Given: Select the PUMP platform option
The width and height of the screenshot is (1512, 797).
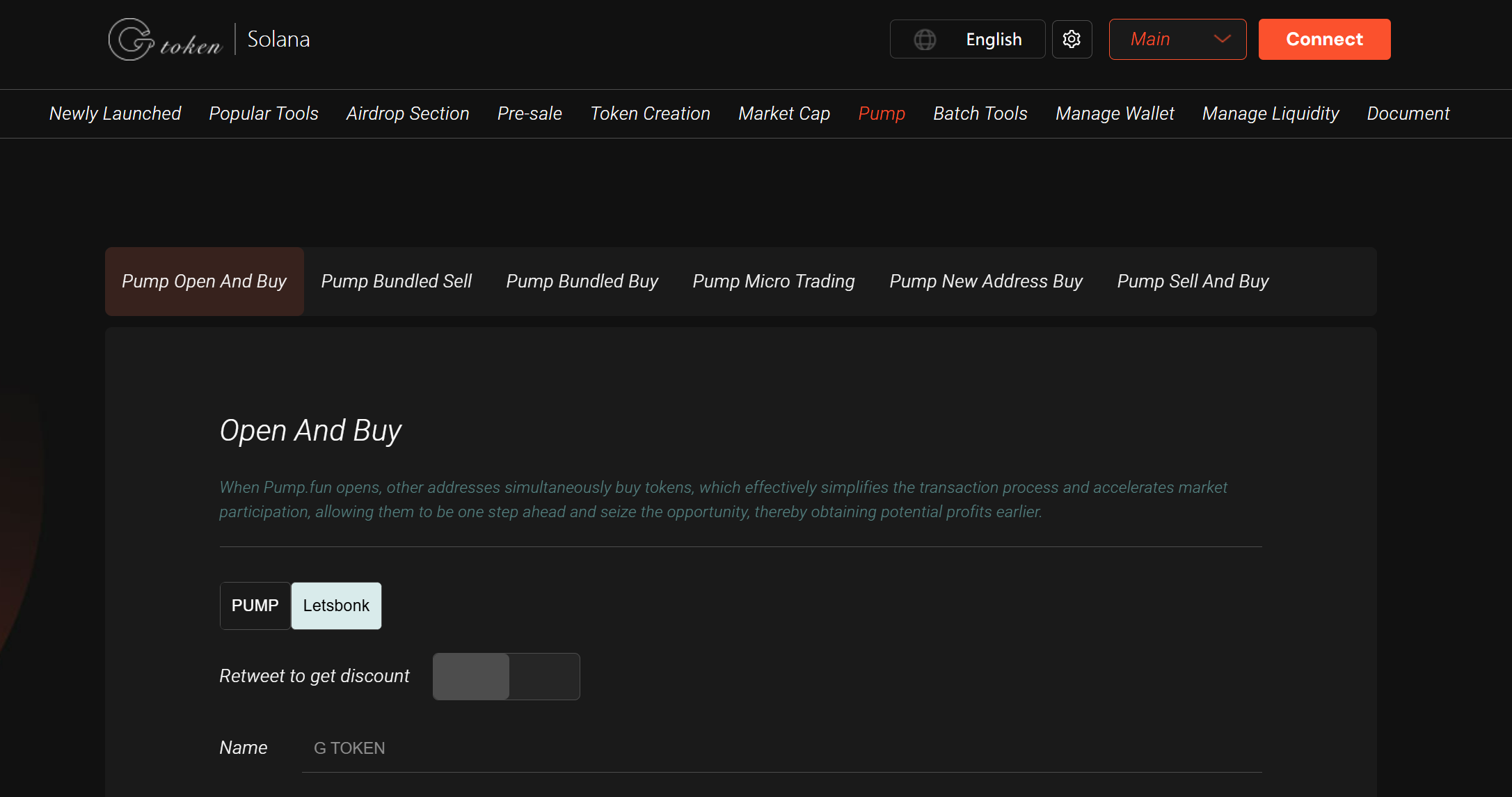Looking at the screenshot, I should coord(255,606).
